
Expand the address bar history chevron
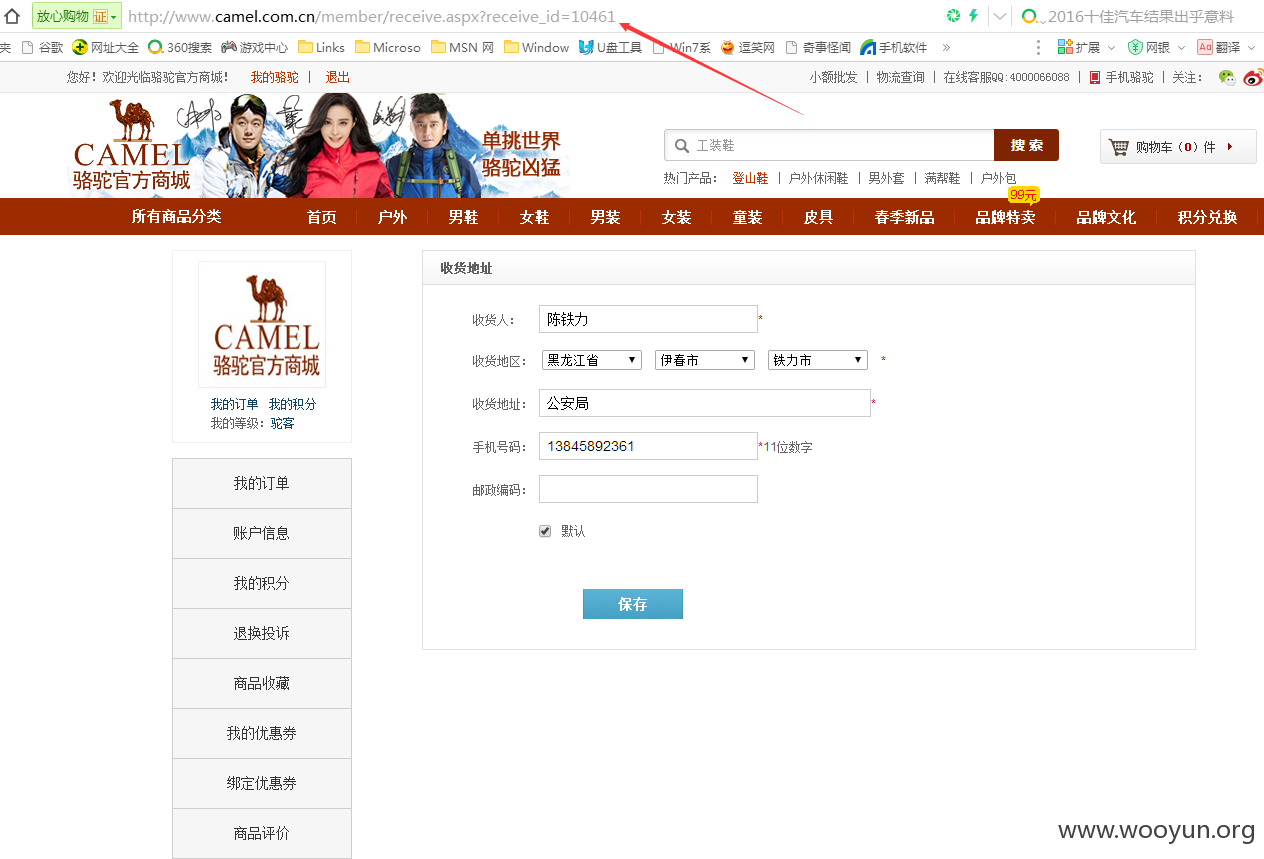click(x=1000, y=17)
